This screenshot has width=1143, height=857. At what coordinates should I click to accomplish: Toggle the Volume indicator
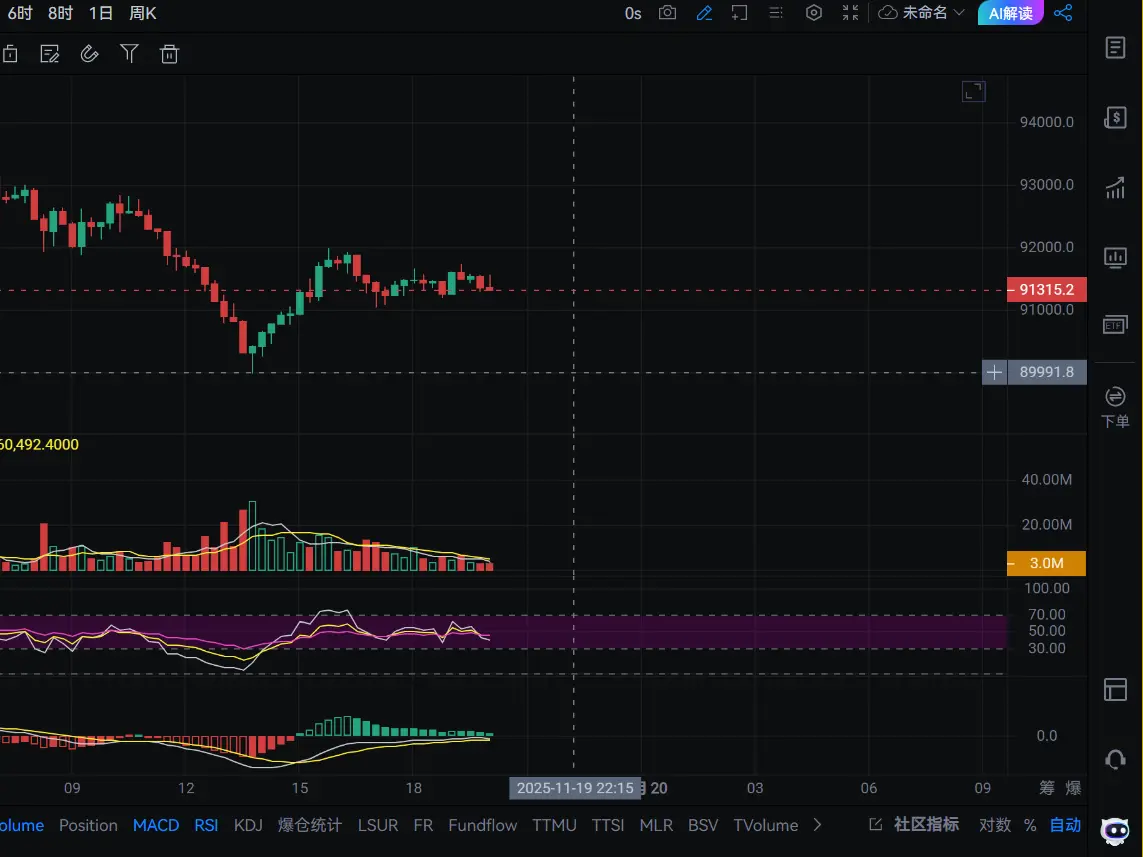[22, 825]
